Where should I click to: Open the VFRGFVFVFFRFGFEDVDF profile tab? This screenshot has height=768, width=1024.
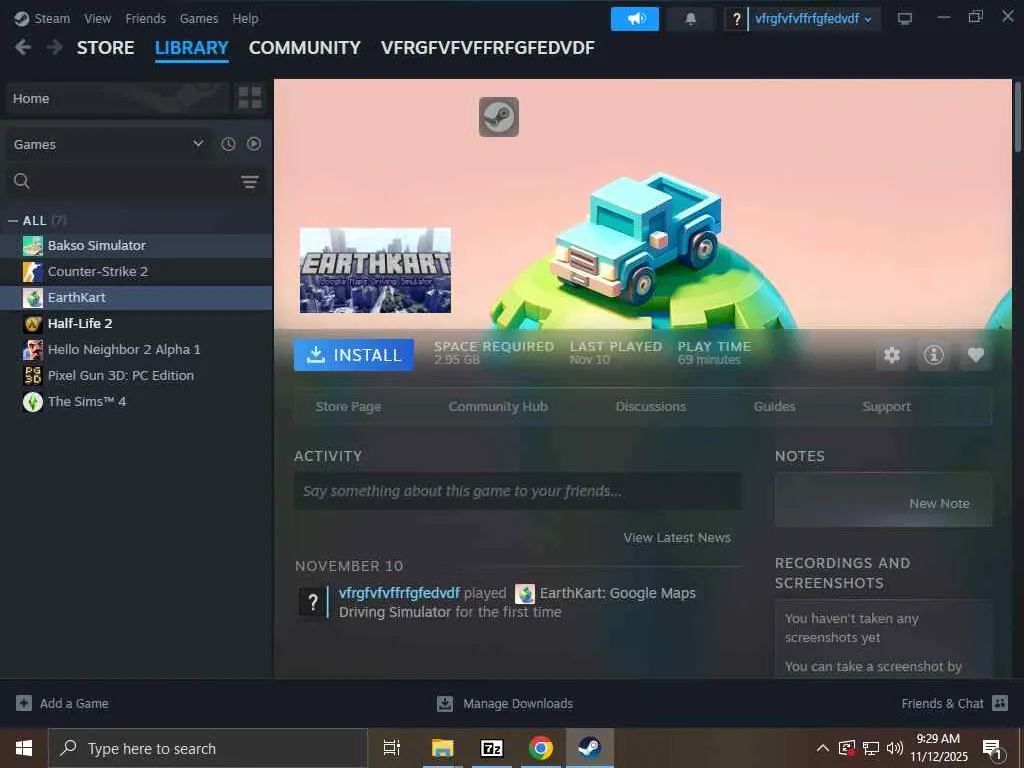[x=488, y=48]
